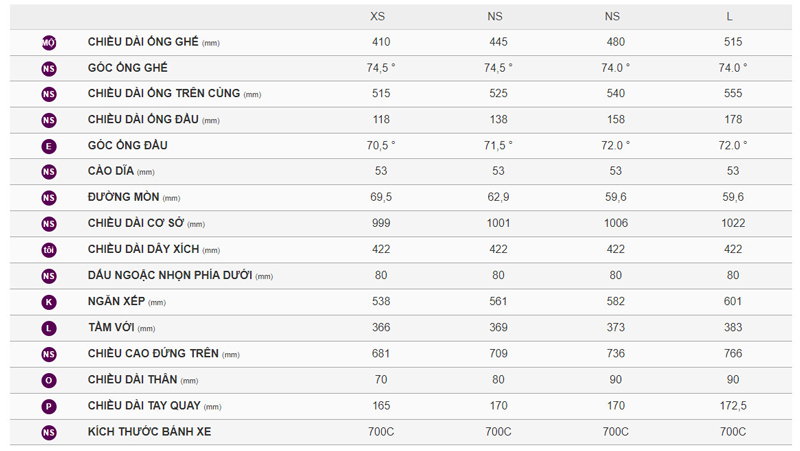Screen dimensions: 800x451
Task: Click the purple icon beside Cào dĩa
Action: (49, 172)
